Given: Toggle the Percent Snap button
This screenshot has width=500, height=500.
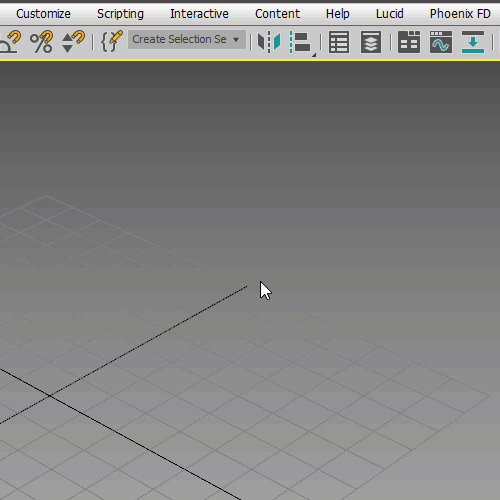Looking at the screenshot, I should click(42, 42).
